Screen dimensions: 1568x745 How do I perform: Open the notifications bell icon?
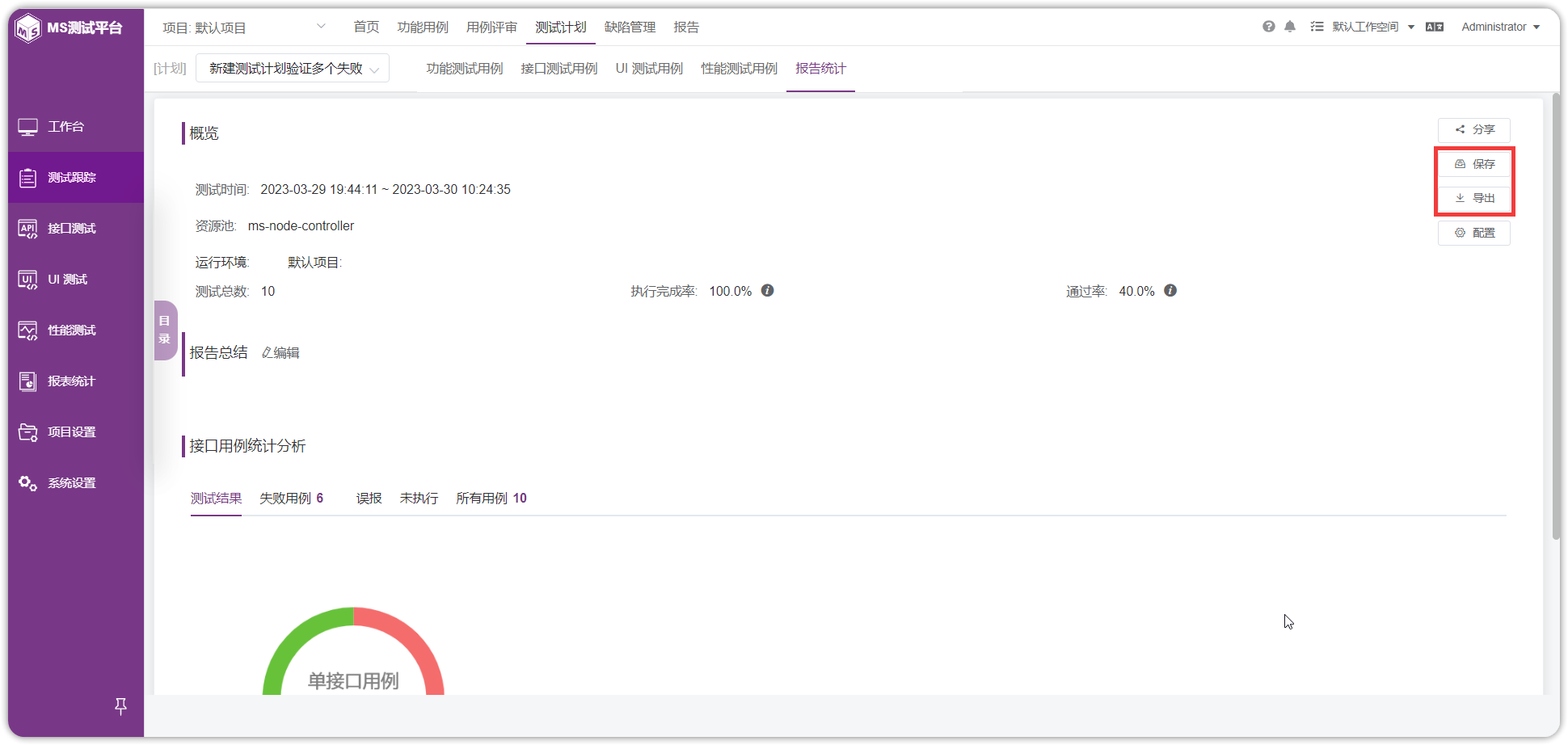(1290, 27)
